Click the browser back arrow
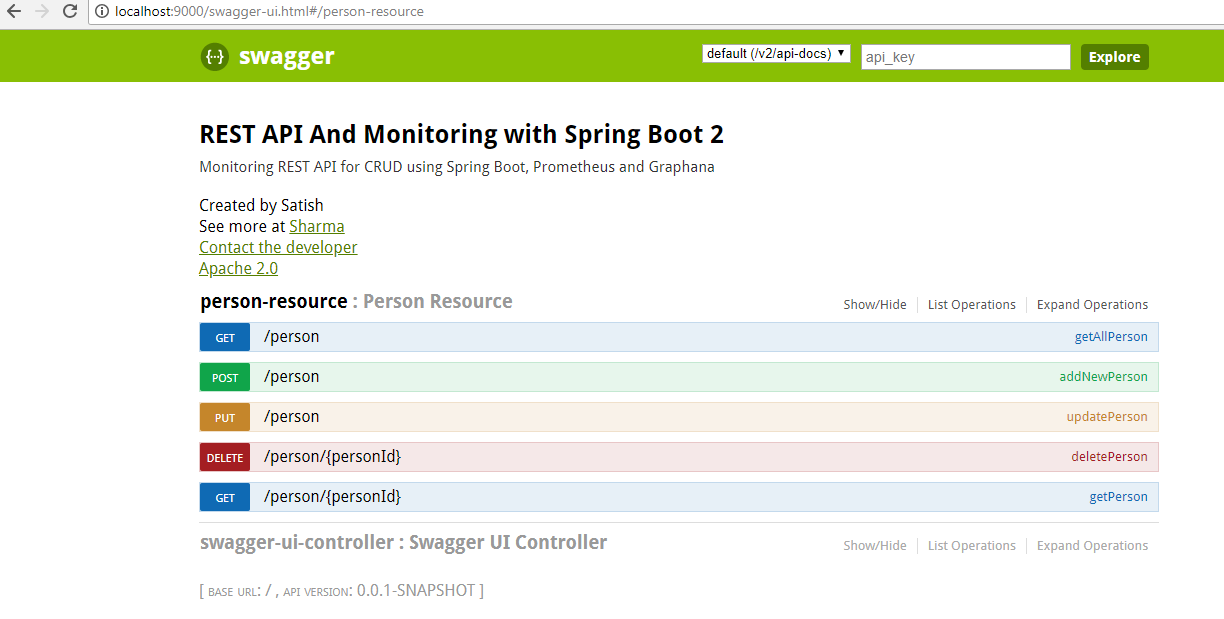 pos(14,11)
